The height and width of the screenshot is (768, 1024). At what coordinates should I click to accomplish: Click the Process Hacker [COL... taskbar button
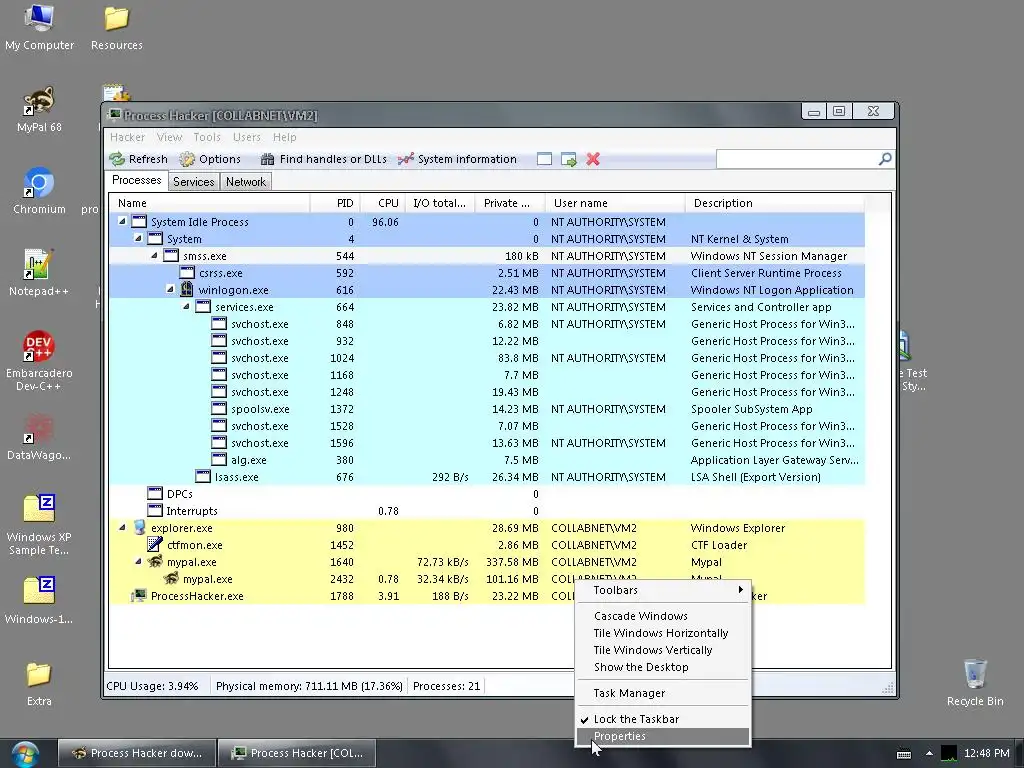point(297,753)
